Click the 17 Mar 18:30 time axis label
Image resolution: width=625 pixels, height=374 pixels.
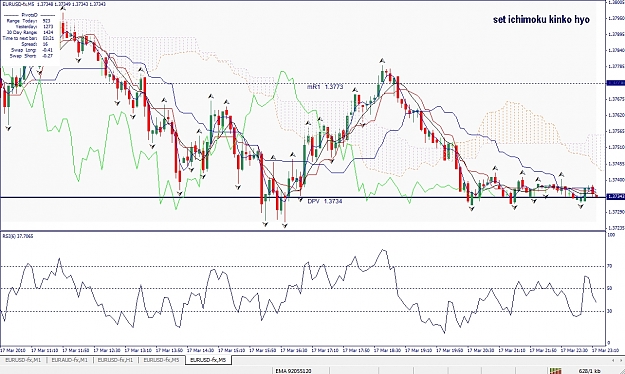coord(387,350)
